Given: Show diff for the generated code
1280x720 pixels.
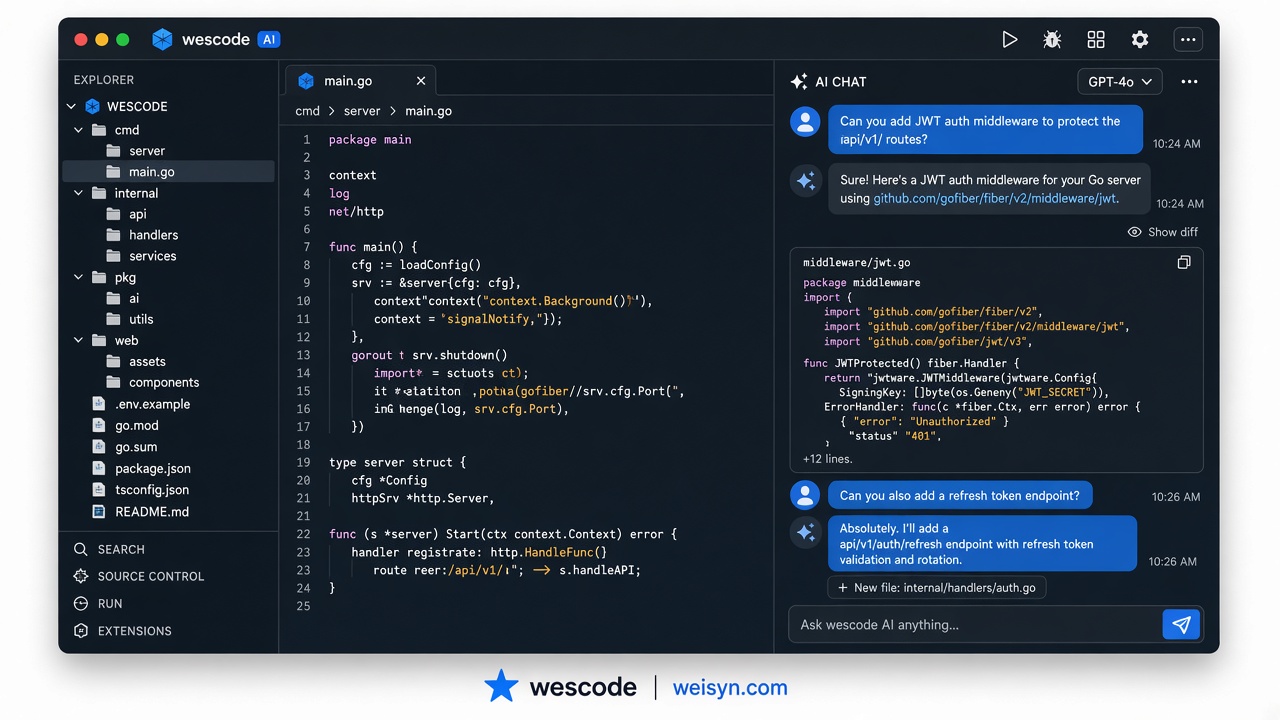Looking at the screenshot, I should click(1162, 232).
